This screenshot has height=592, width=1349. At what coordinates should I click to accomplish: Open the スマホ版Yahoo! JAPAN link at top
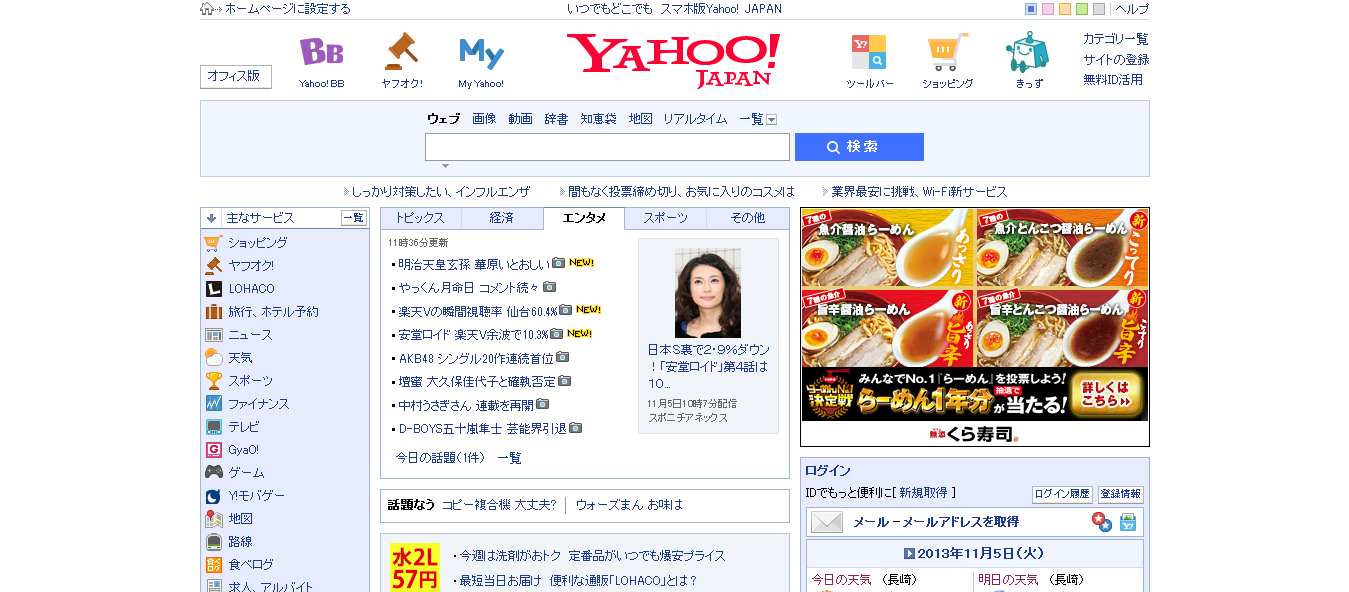pos(721,9)
